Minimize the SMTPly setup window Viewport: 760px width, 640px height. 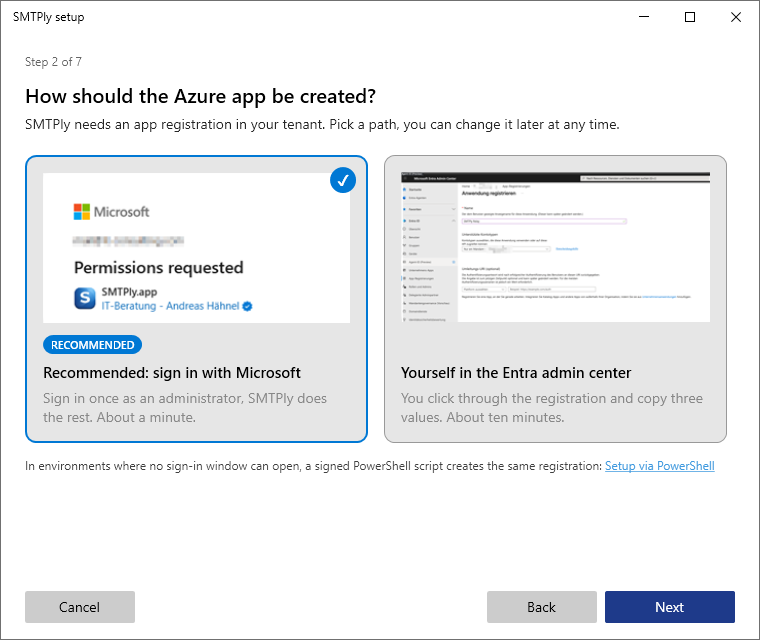(644, 17)
